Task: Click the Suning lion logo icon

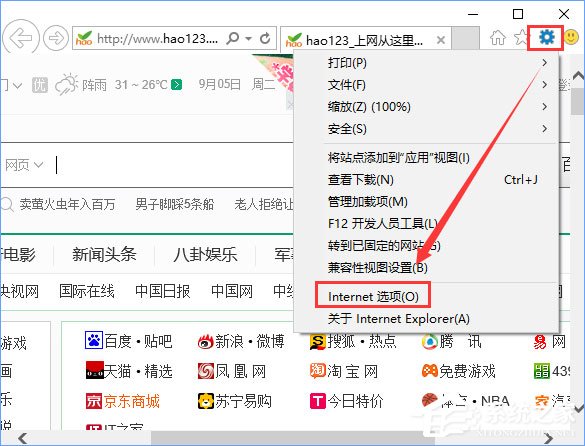Action: (206, 401)
